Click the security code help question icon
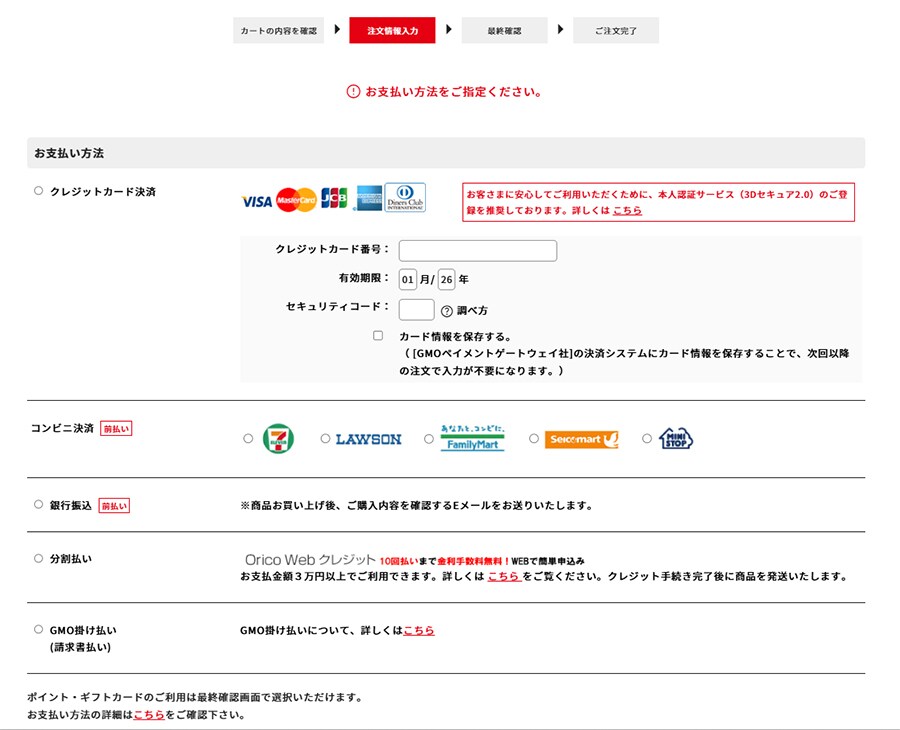The image size is (900, 730). 447,311
